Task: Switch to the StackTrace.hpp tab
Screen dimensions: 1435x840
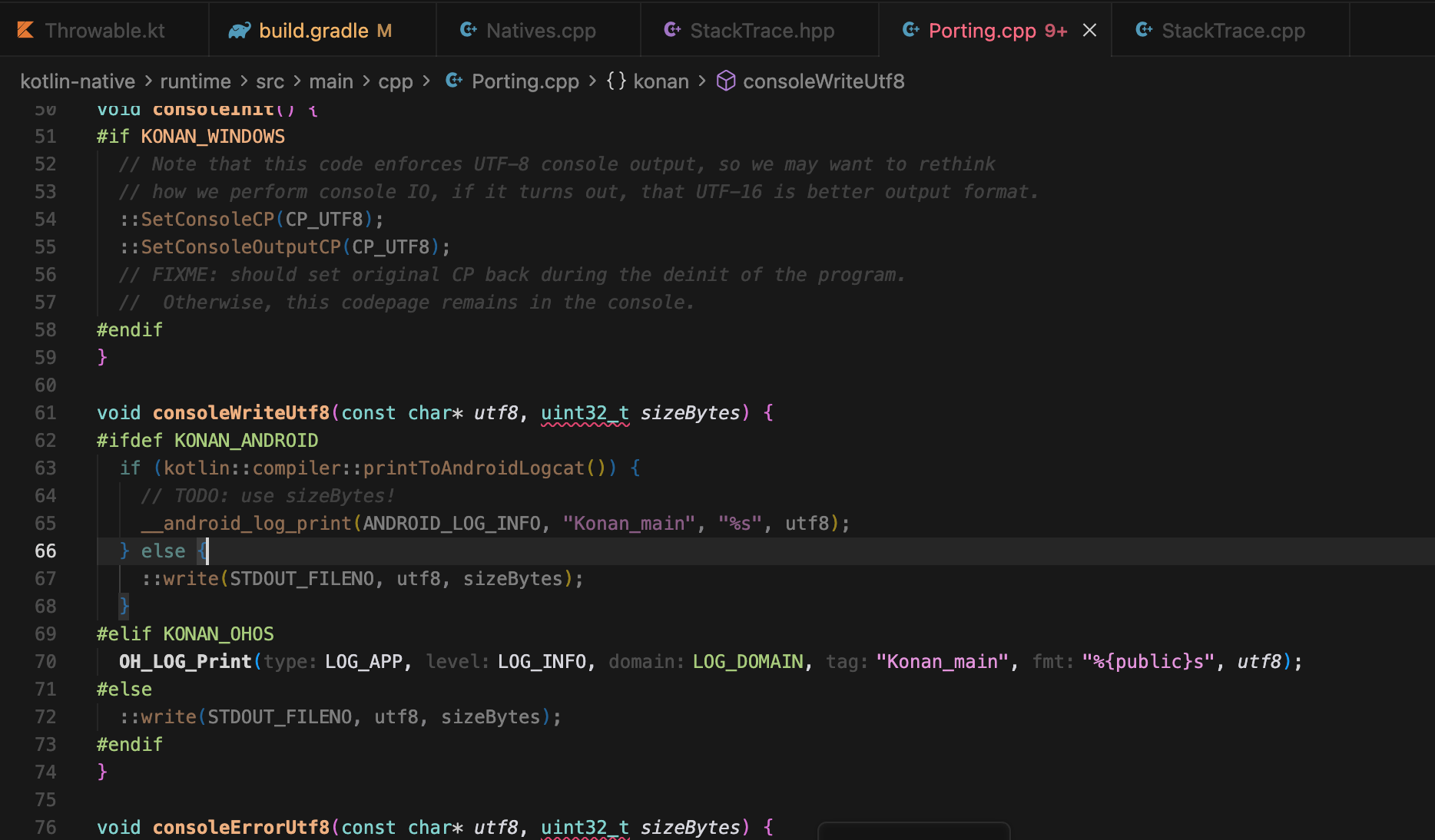Action: click(762, 31)
